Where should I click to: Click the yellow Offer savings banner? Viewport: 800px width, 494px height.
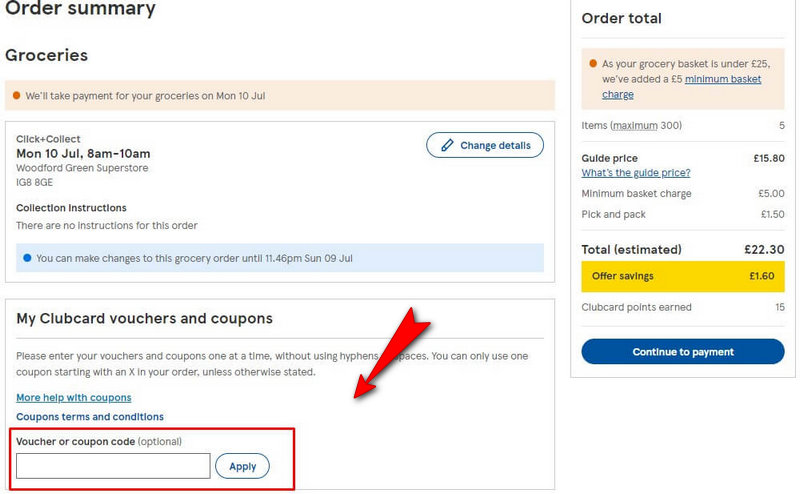point(683,276)
